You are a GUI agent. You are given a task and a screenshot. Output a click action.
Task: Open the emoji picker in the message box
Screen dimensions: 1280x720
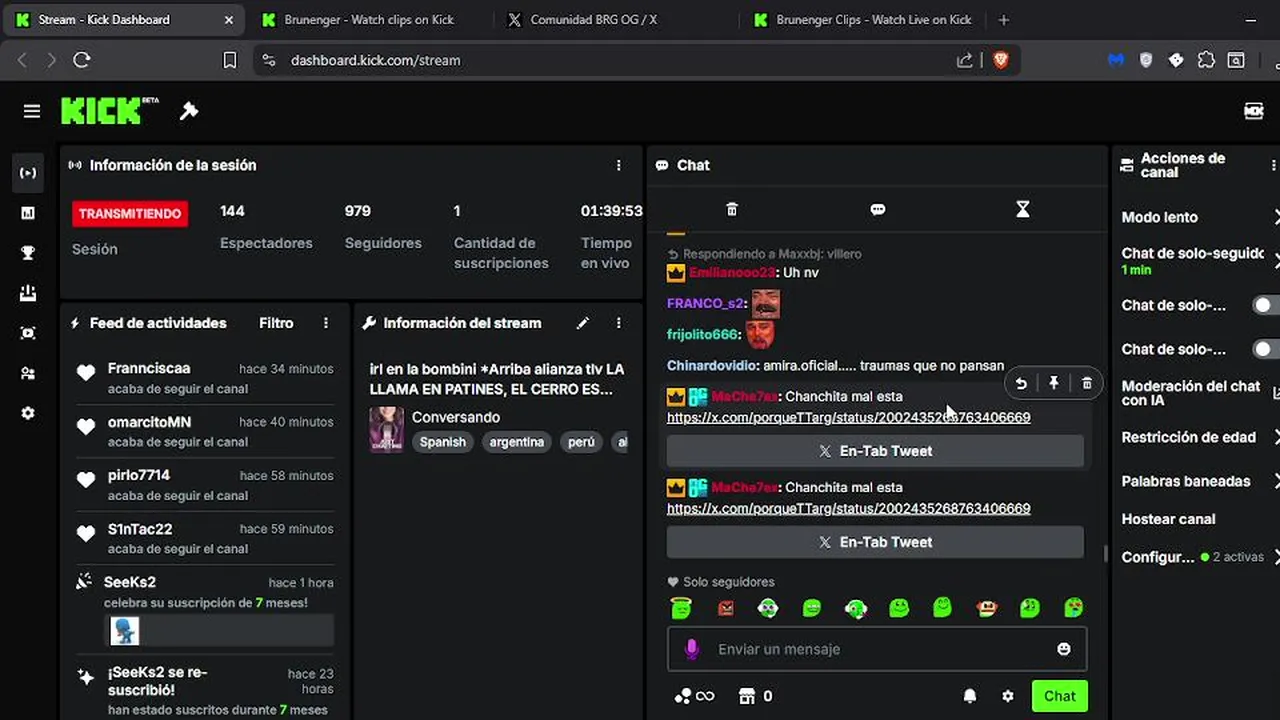(x=1064, y=649)
